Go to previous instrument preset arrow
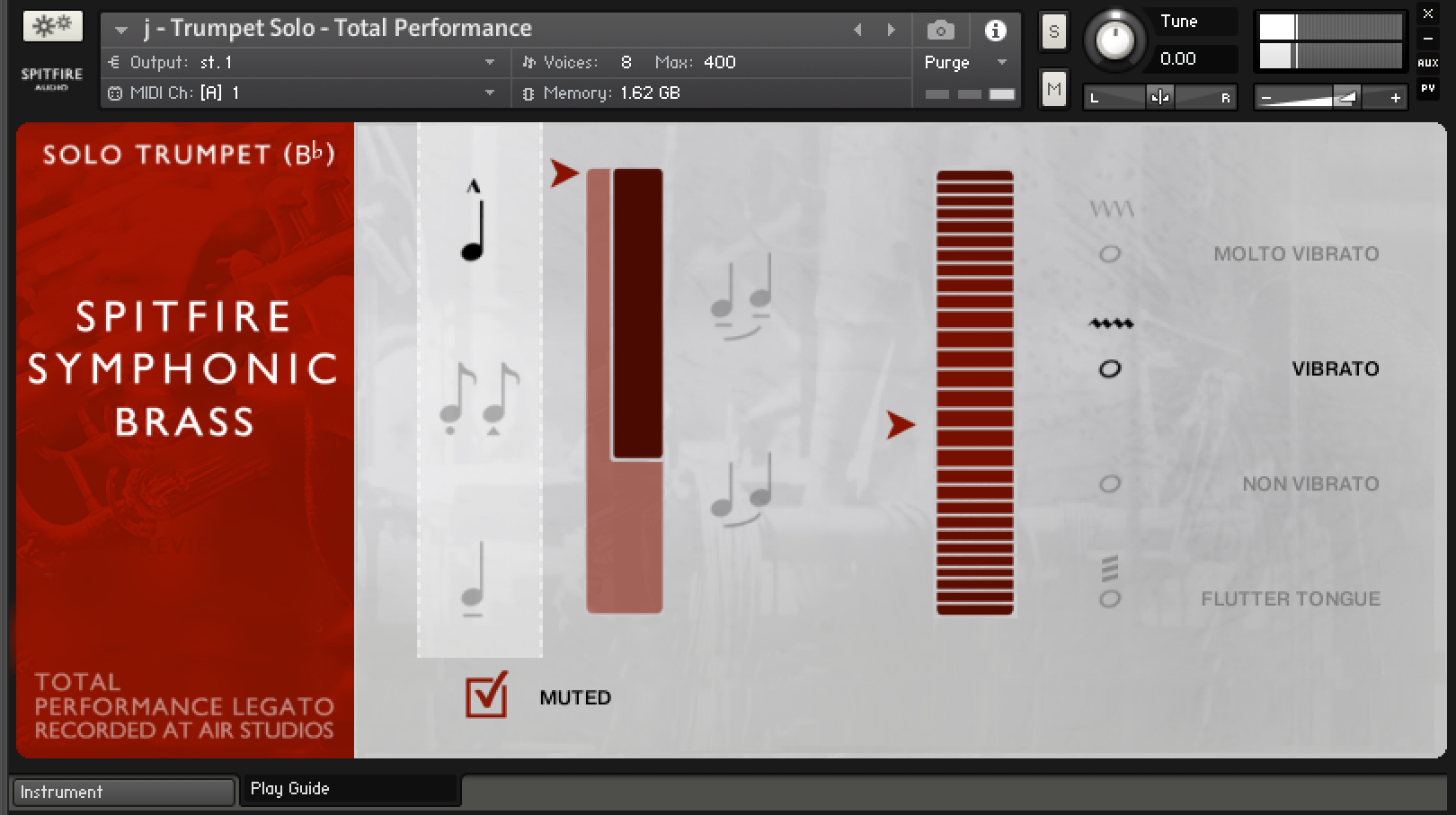The width and height of the screenshot is (1456, 815). (x=857, y=30)
